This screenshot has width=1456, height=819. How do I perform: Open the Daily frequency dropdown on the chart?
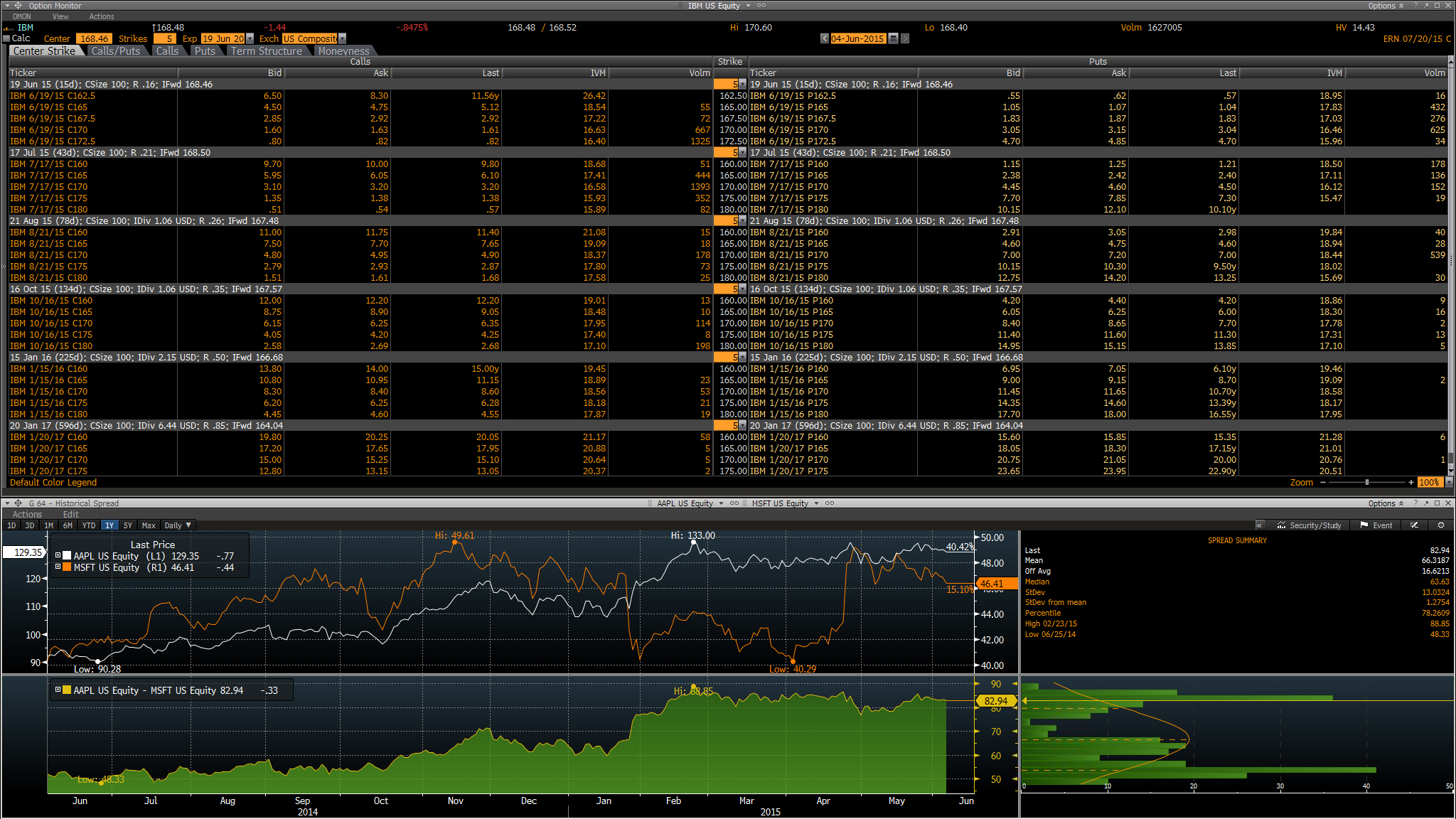coord(178,525)
